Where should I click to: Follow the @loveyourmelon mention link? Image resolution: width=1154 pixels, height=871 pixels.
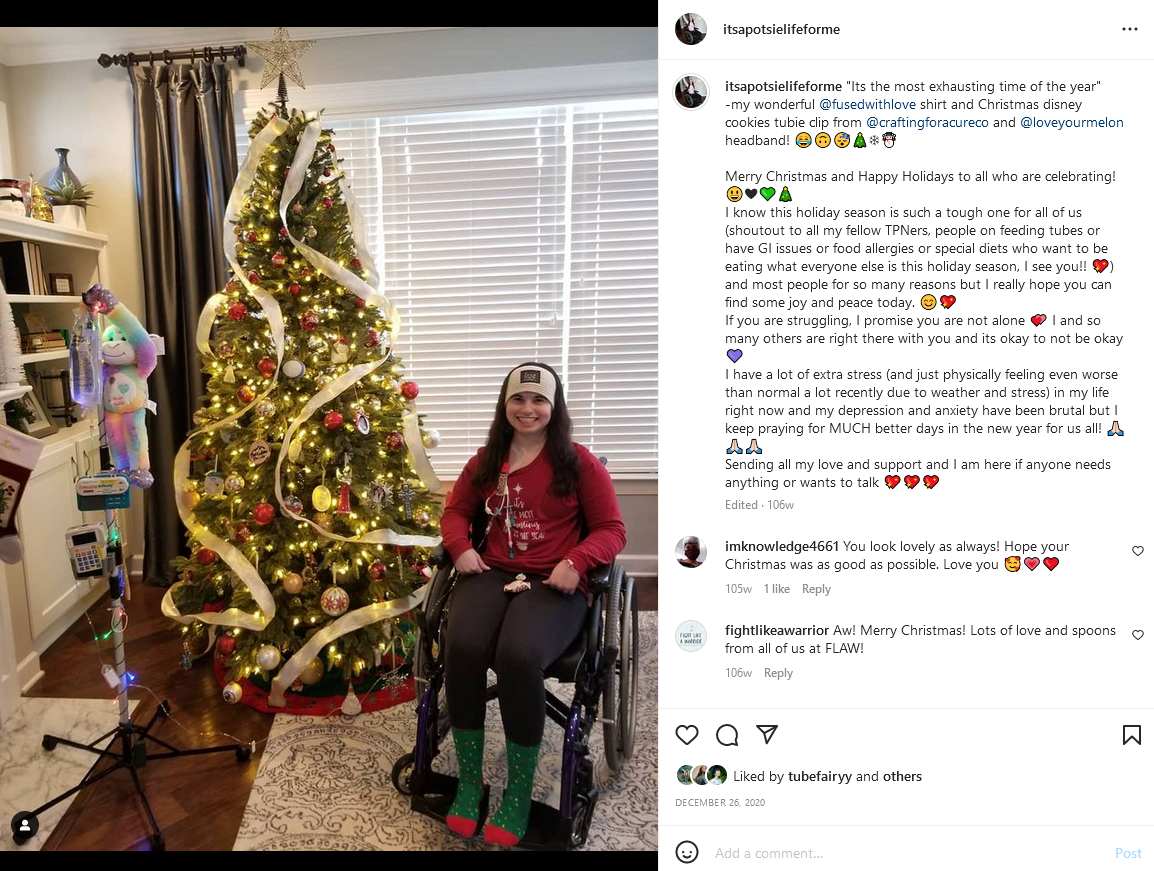click(x=1072, y=122)
